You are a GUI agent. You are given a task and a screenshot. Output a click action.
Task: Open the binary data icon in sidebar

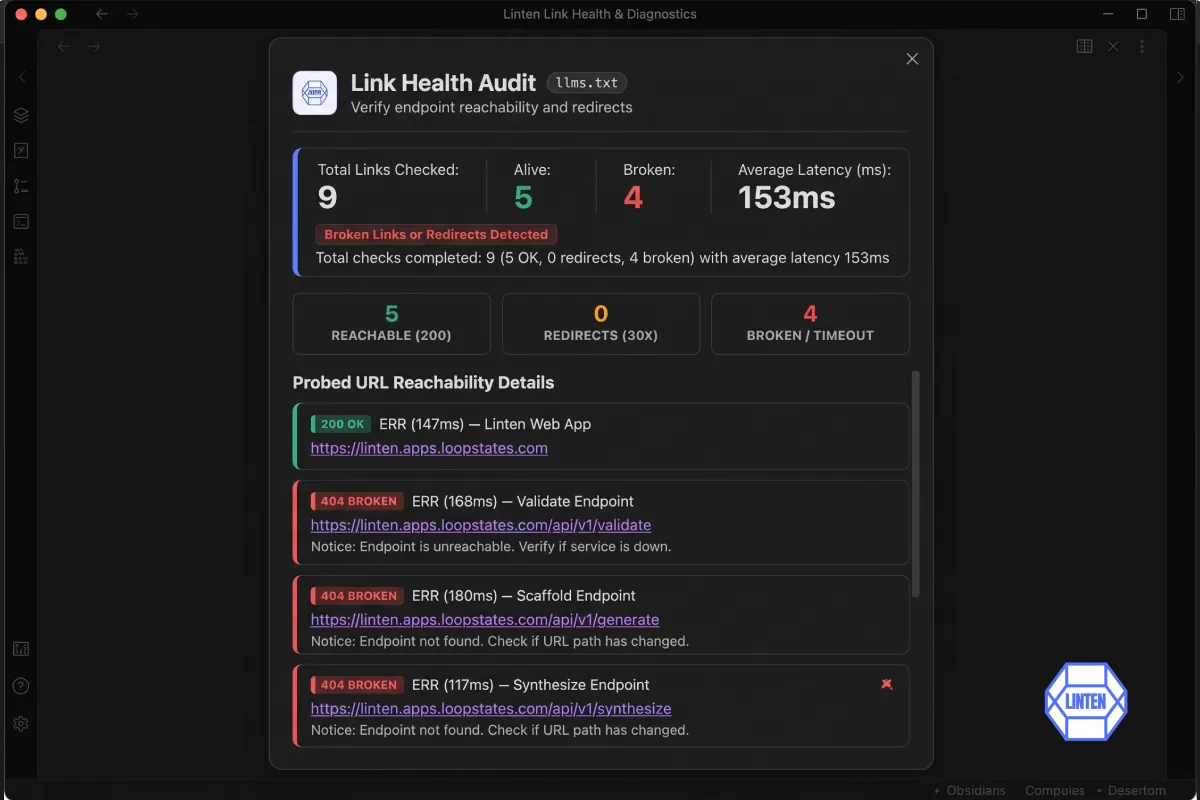pos(21,256)
